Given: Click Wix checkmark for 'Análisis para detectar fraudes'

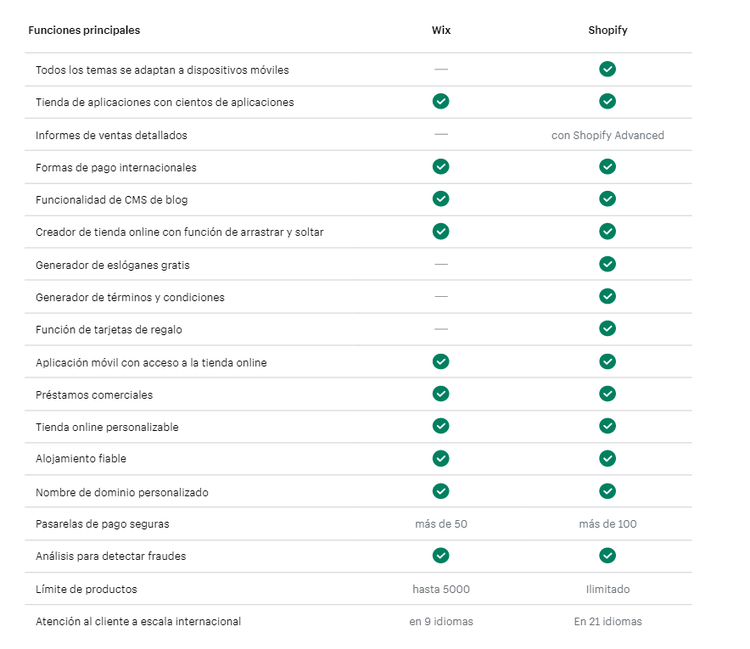Looking at the screenshot, I should pyautogui.click(x=441, y=555).
